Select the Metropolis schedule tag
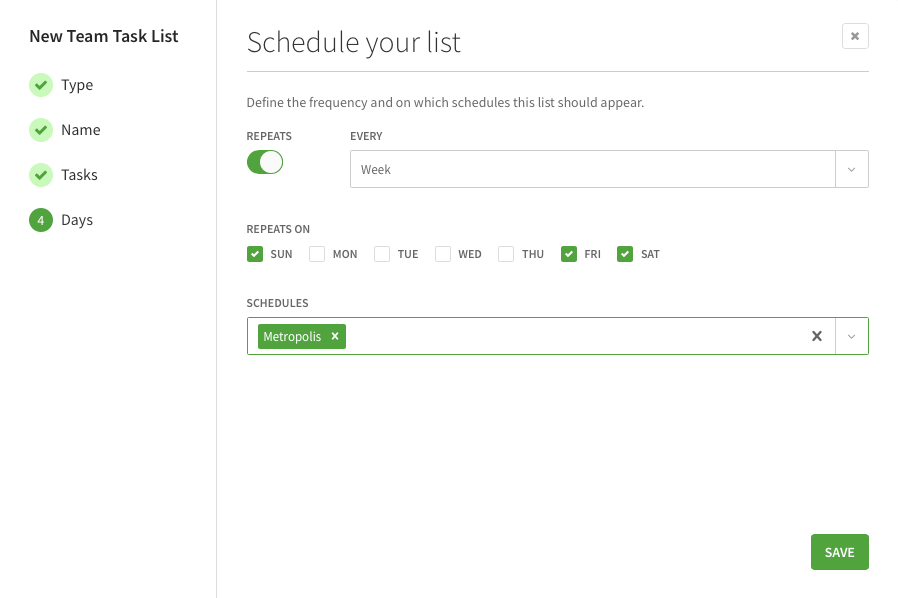Image resolution: width=898 pixels, height=598 pixels. pos(292,336)
